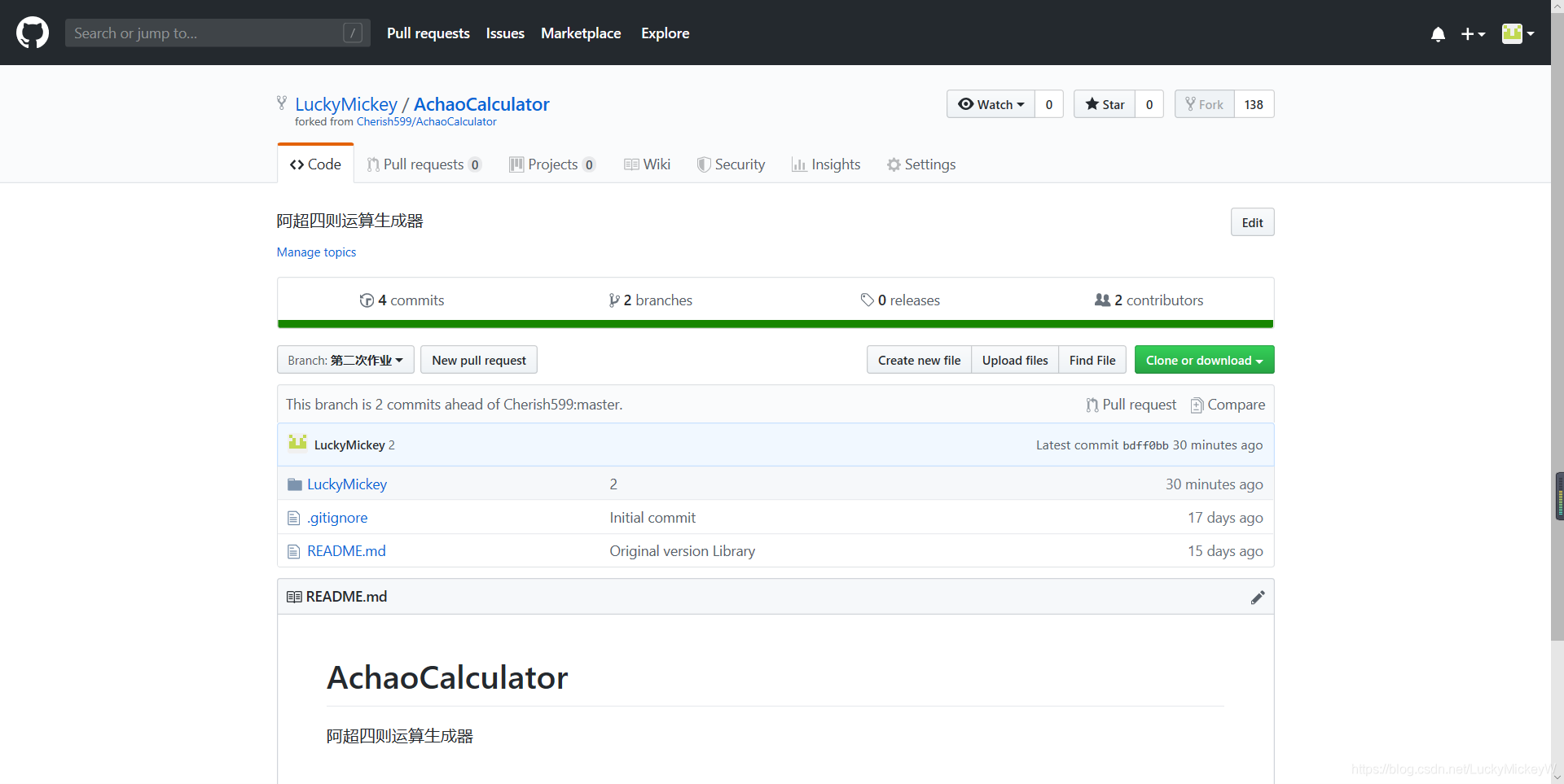Open the plus create-new menu
Viewport: 1564px width, 784px height.
point(1473,33)
